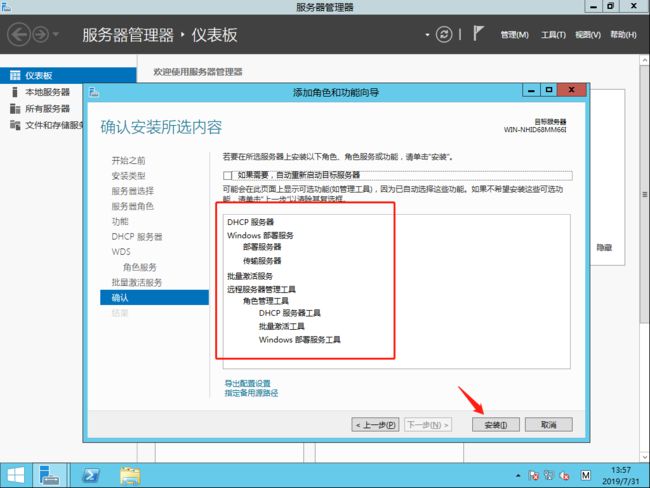Click the Server Manager vertical scrollbar
This screenshot has width=650, height=488.
point(645,195)
